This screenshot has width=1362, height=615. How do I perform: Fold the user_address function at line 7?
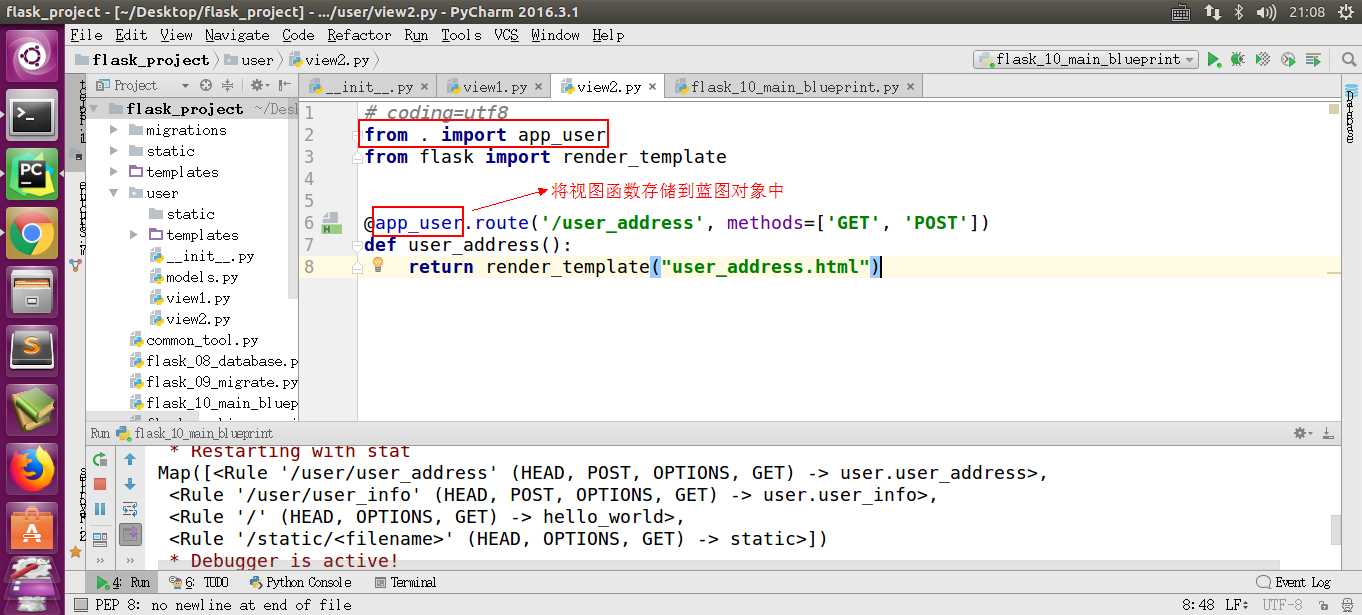(357, 245)
